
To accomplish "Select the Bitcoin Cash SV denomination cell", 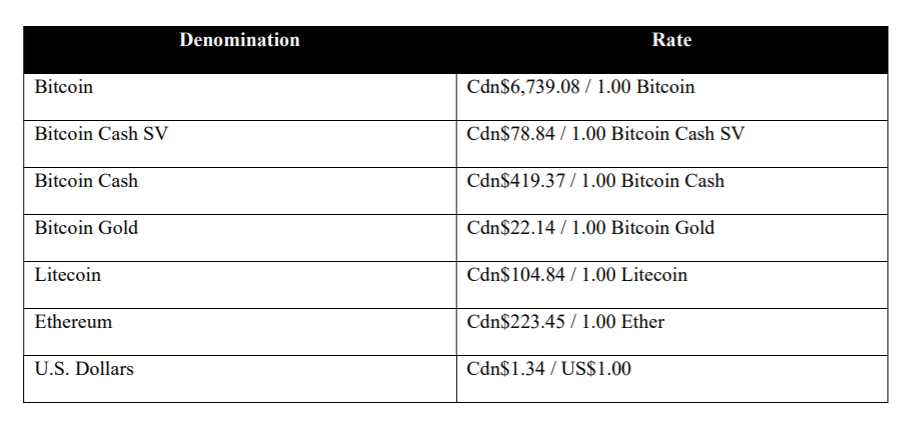I will tap(240, 144).
